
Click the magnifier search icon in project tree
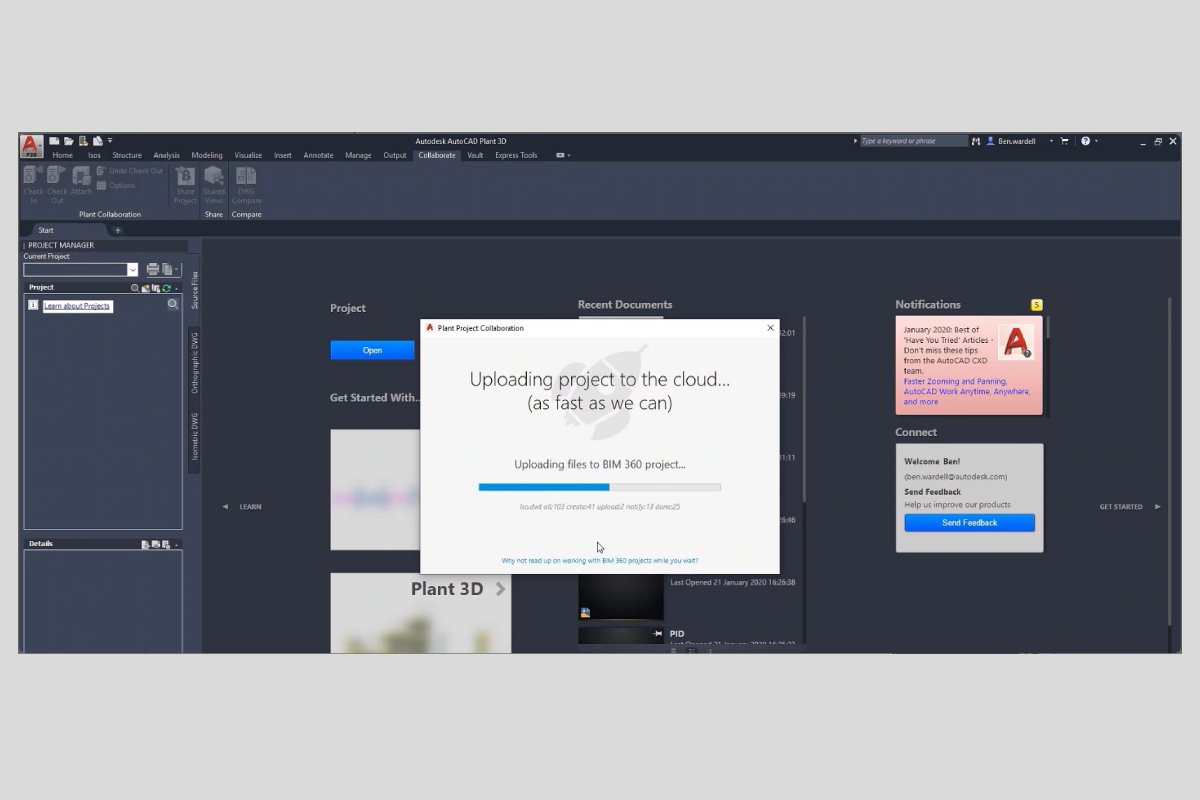173,305
